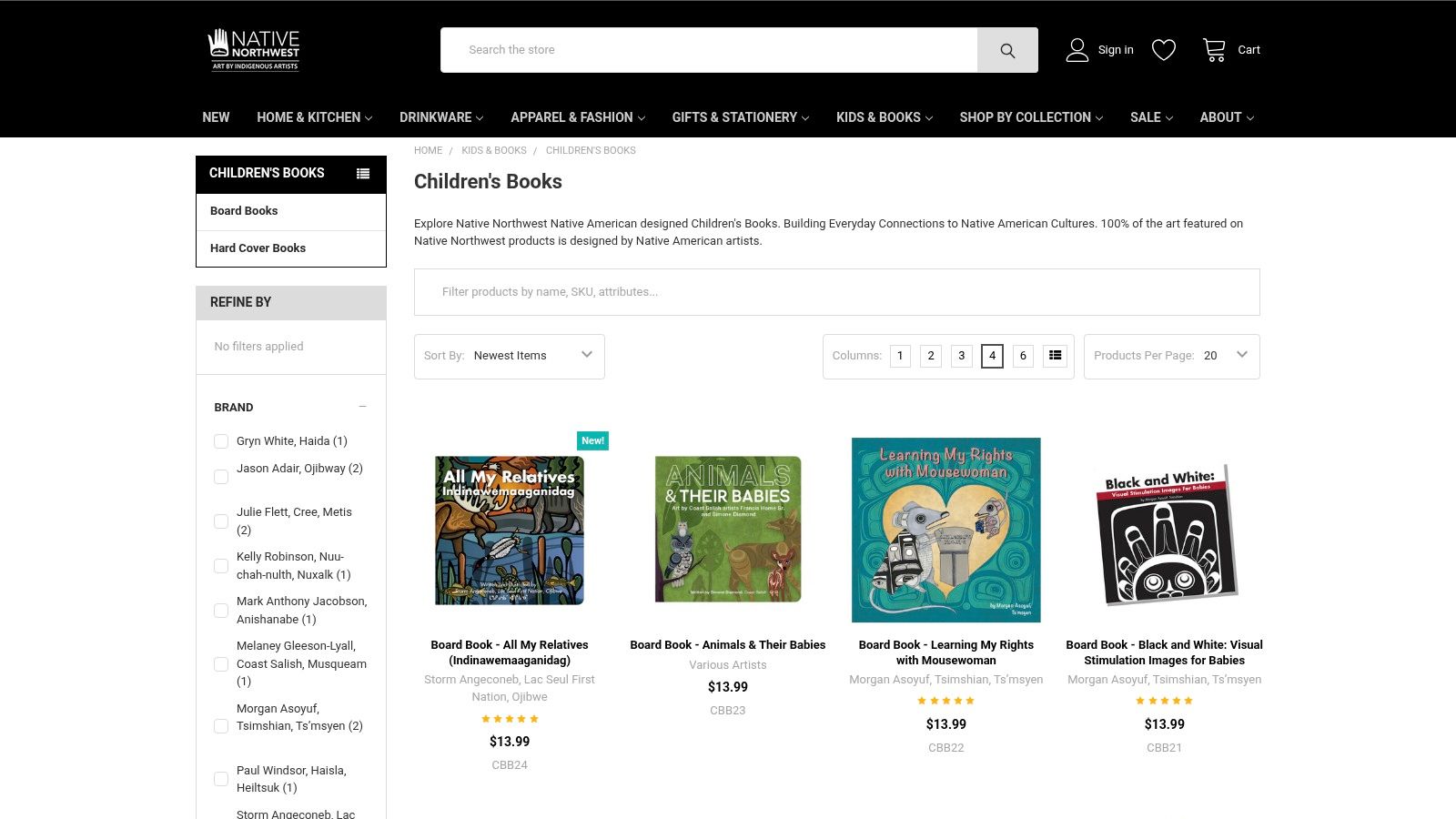Open Learning My Rights cover image
The image size is (1456, 819).
point(946,530)
